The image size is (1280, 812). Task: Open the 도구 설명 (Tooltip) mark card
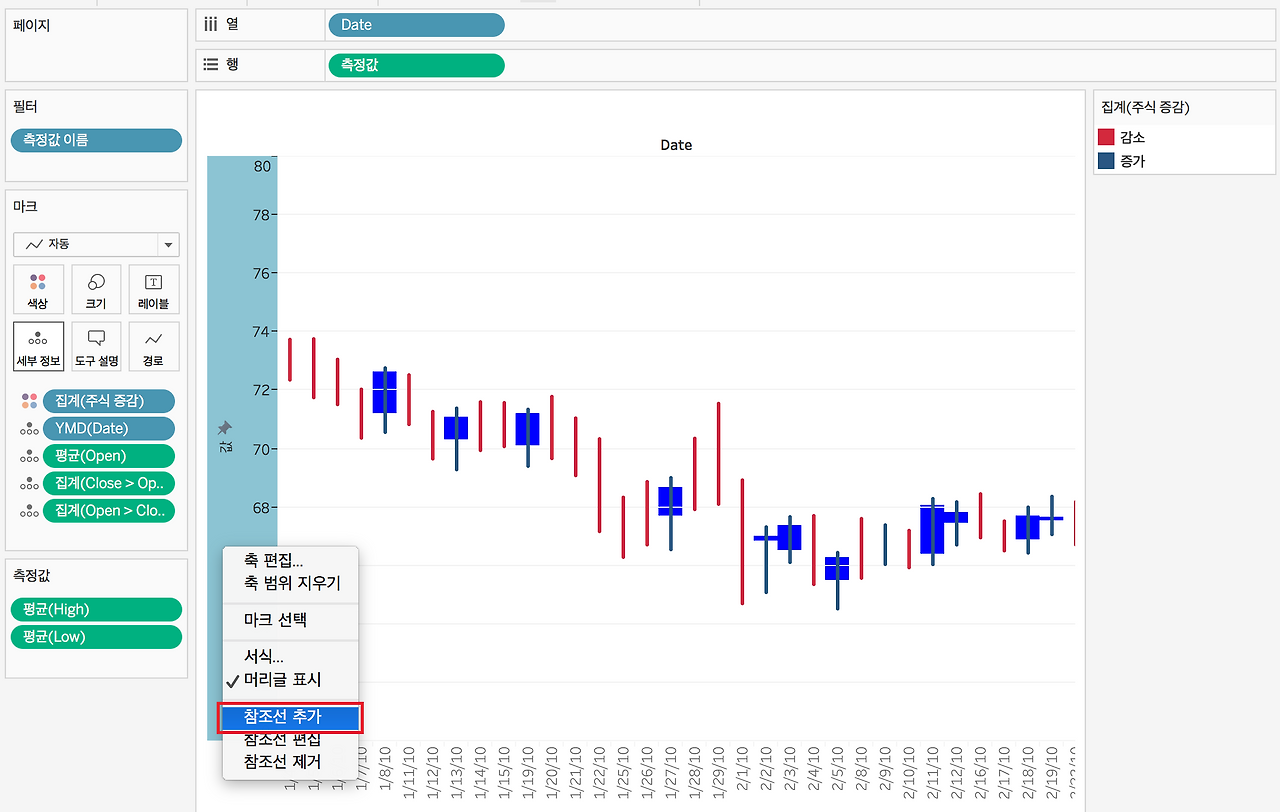pyautogui.click(x=97, y=347)
